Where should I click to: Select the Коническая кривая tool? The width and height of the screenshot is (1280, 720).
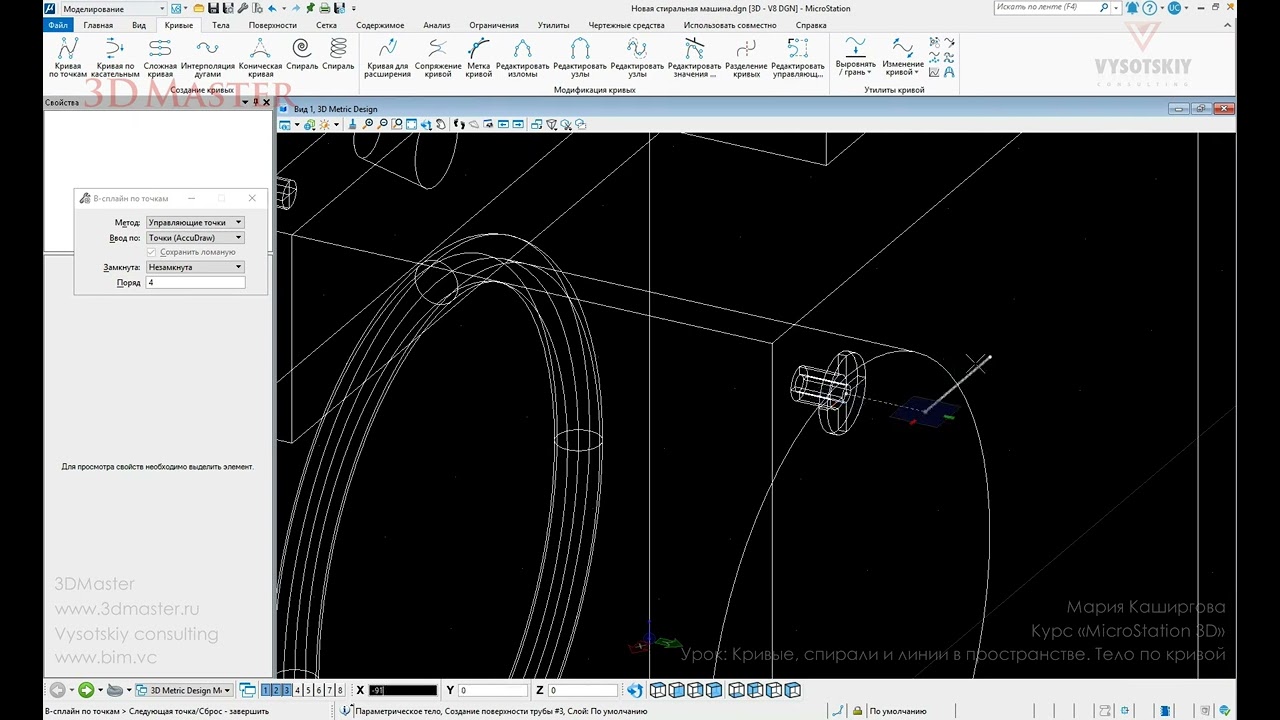[261, 57]
